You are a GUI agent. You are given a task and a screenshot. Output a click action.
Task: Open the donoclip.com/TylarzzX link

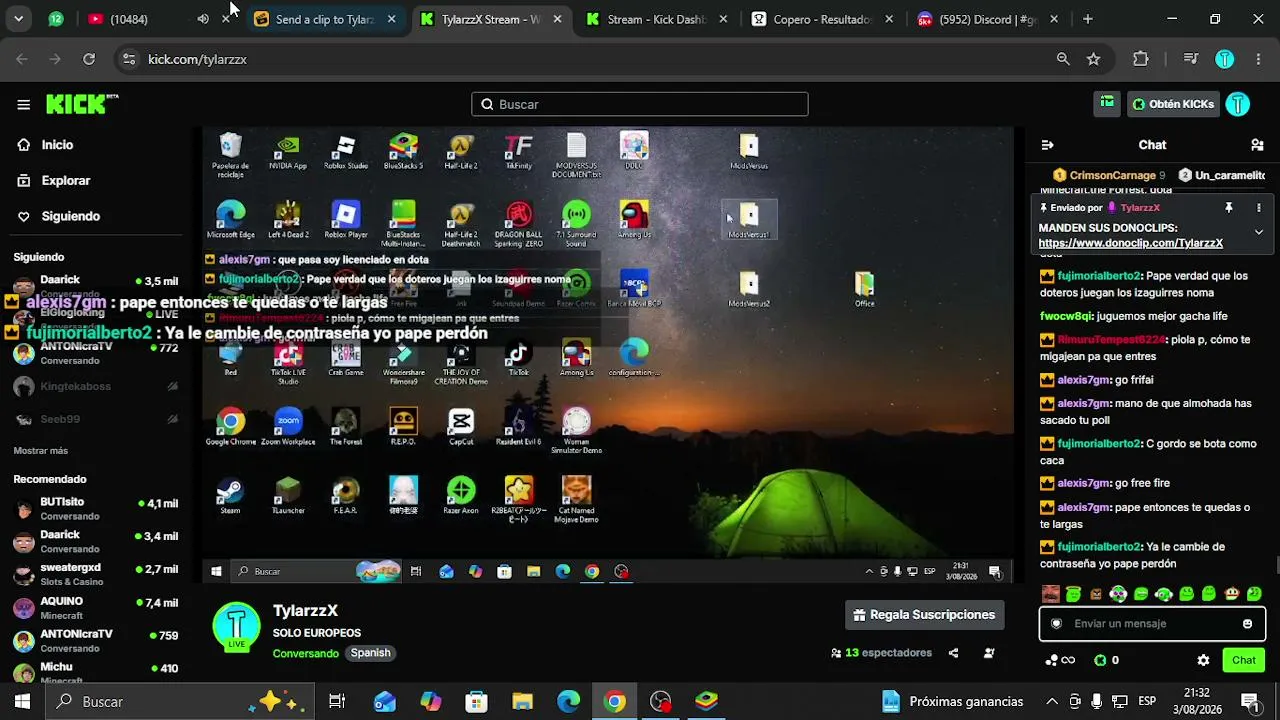(x=1131, y=243)
